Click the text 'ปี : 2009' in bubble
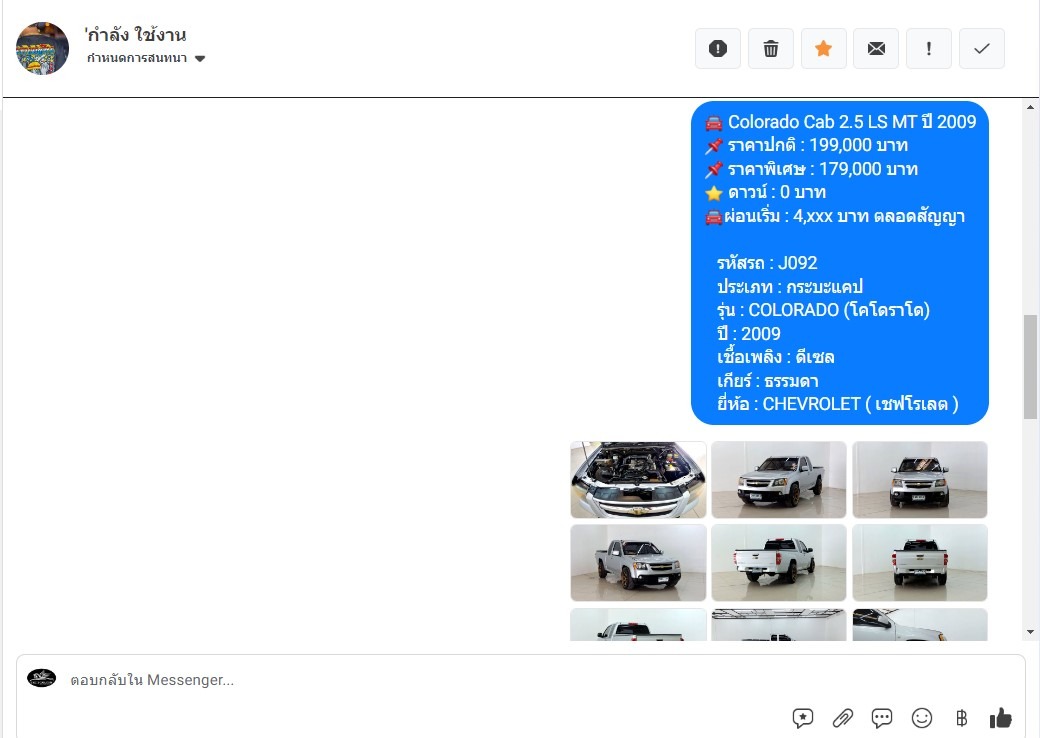Viewport: 1040px width, 738px height. point(748,334)
